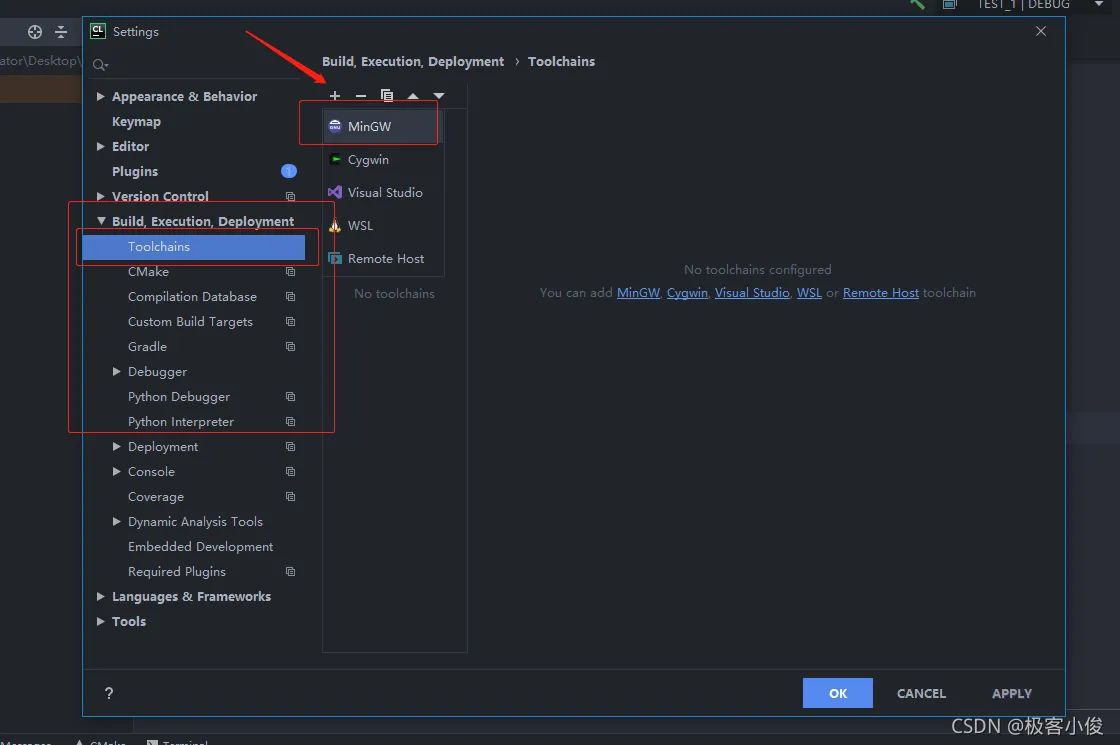
Task: Select Compilation Database in the settings tree
Action: 192,296
